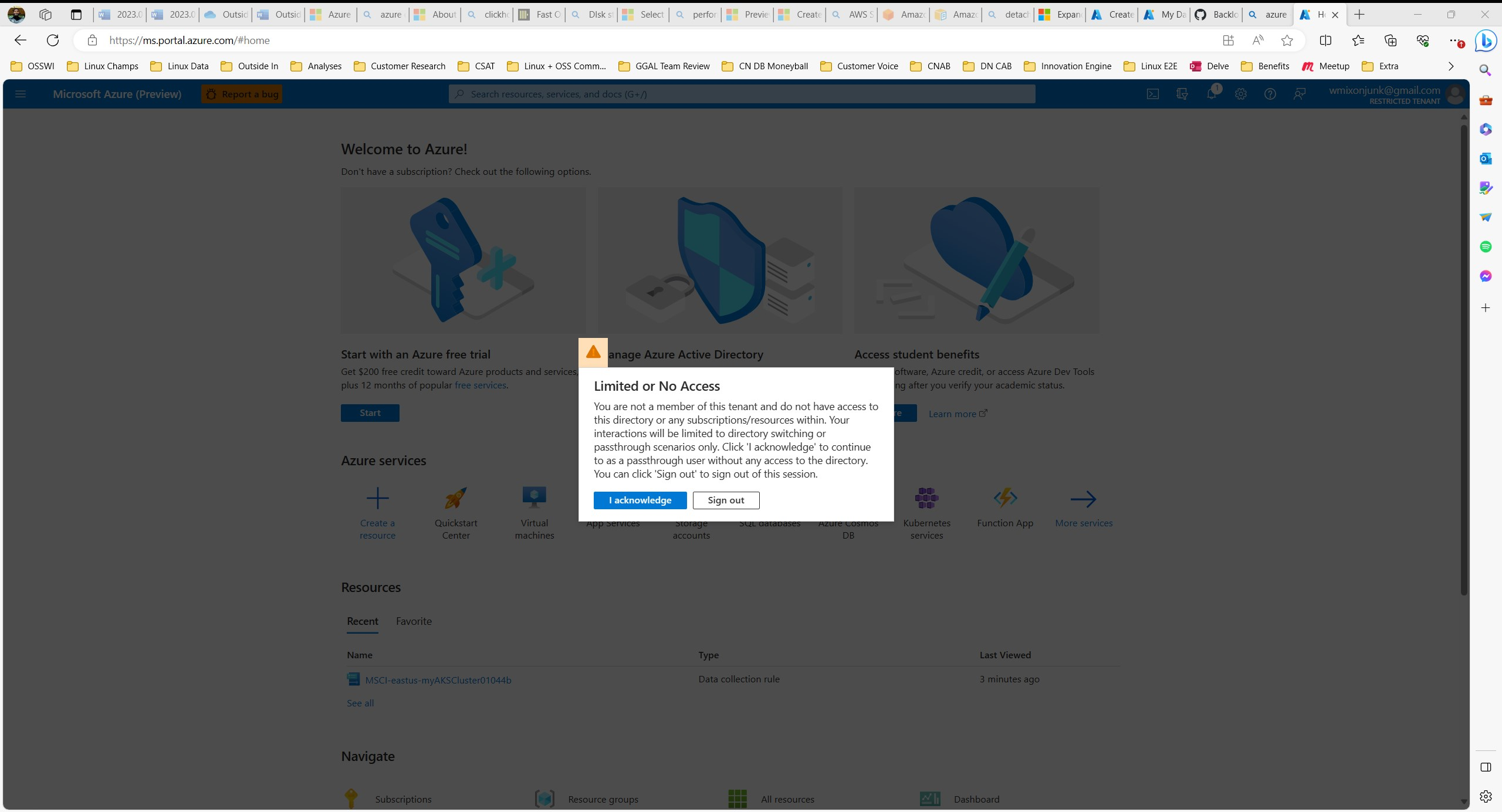Open the feedback person icon in the header

(x=1300, y=94)
